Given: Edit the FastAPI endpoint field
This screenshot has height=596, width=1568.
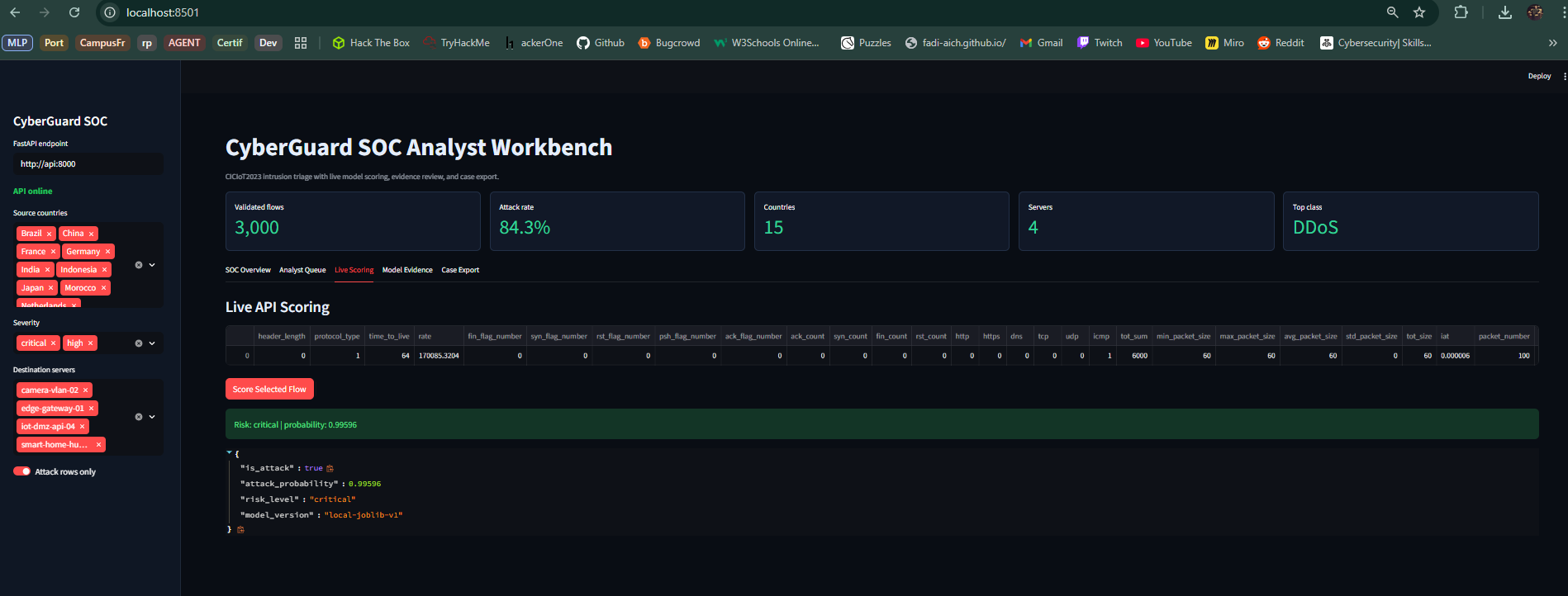Looking at the screenshot, I should [x=88, y=164].
